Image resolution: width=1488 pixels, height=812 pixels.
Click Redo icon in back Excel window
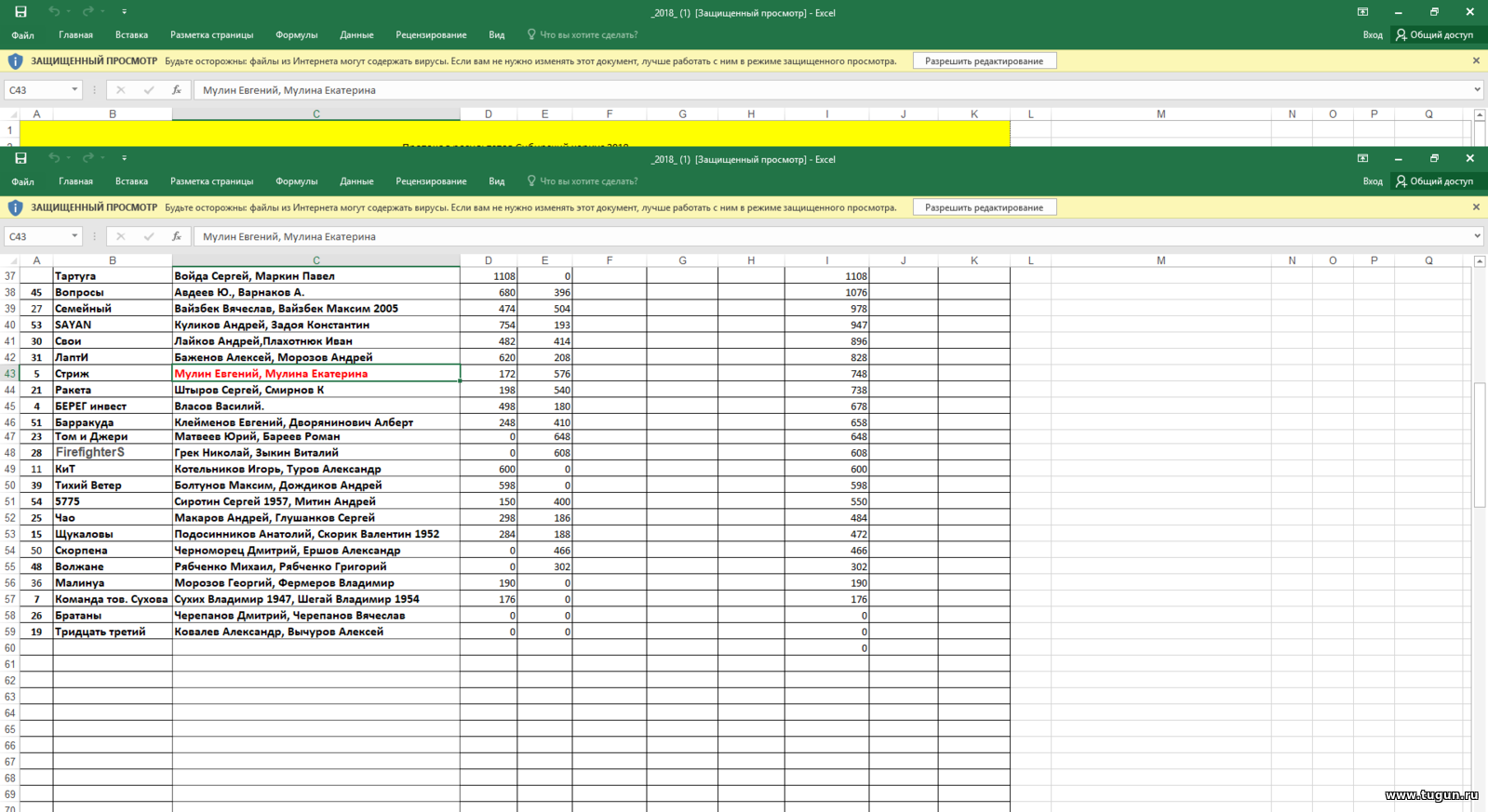coord(87,12)
